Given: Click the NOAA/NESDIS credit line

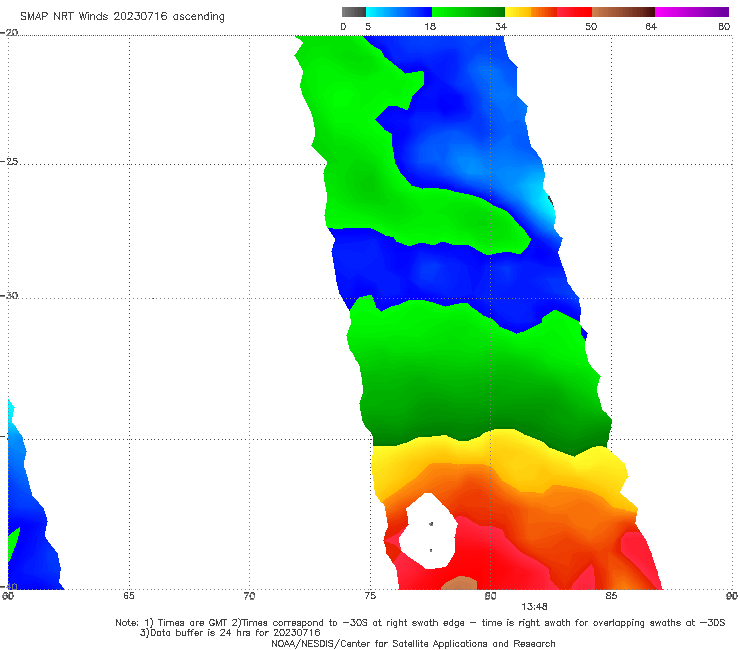Looking at the screenshot, I should click(x=413, y=644).
